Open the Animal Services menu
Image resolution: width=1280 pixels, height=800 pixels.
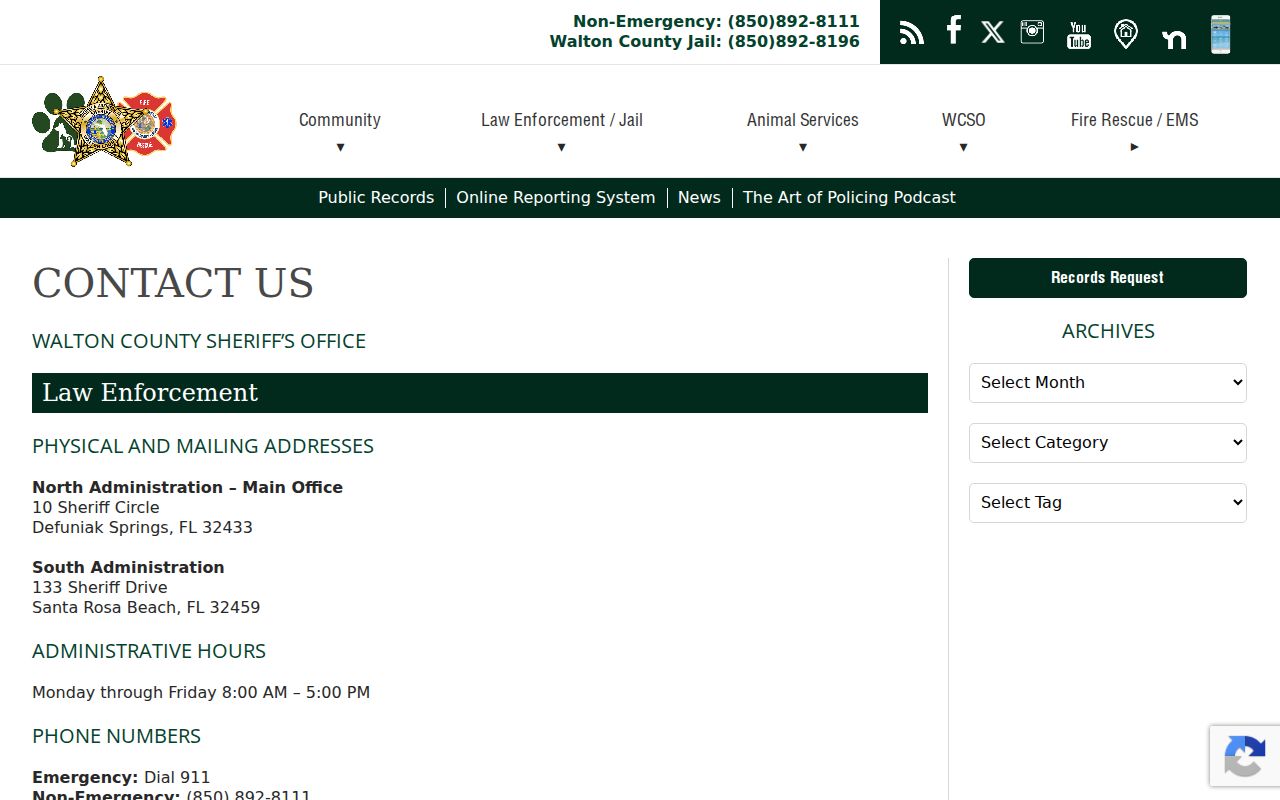point(803,120)
